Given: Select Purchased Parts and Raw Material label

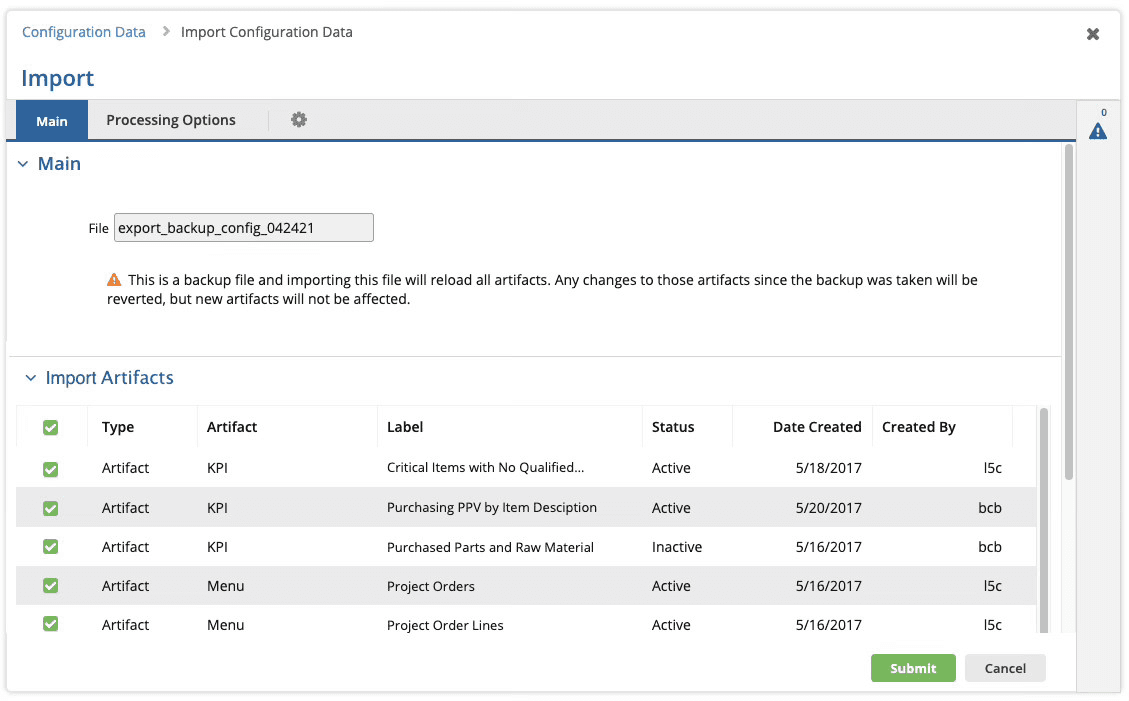Looking at the screenshot, I should click(x=490, y=547).
